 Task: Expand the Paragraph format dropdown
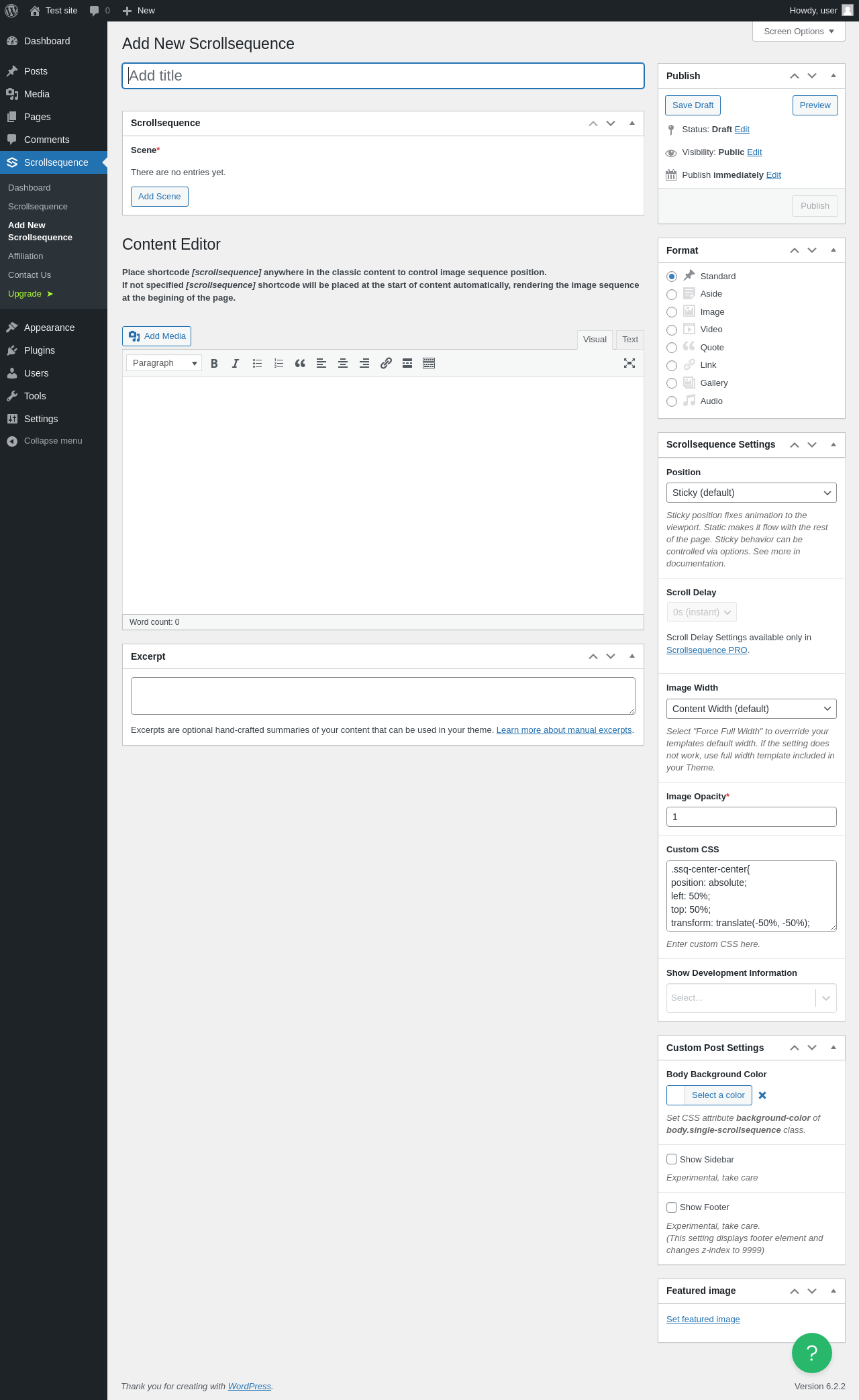coord(164,363)
